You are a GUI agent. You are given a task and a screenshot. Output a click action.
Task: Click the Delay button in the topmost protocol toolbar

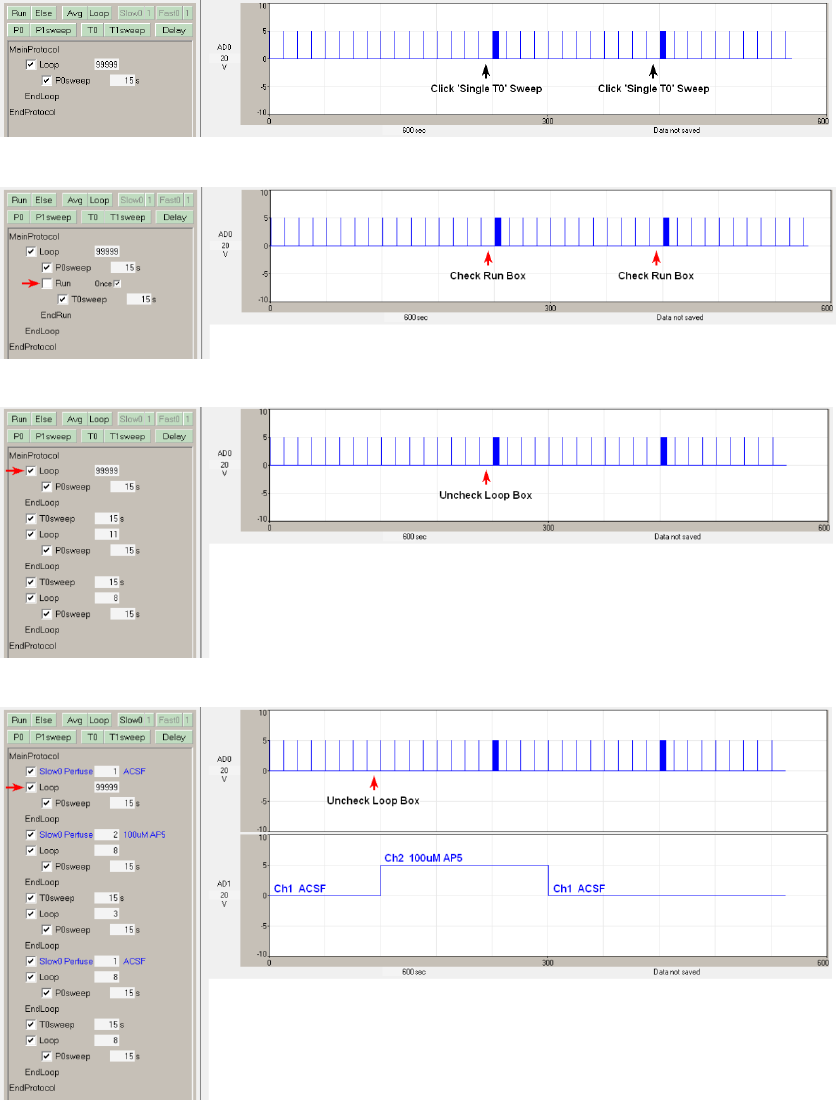coord(174,32)
